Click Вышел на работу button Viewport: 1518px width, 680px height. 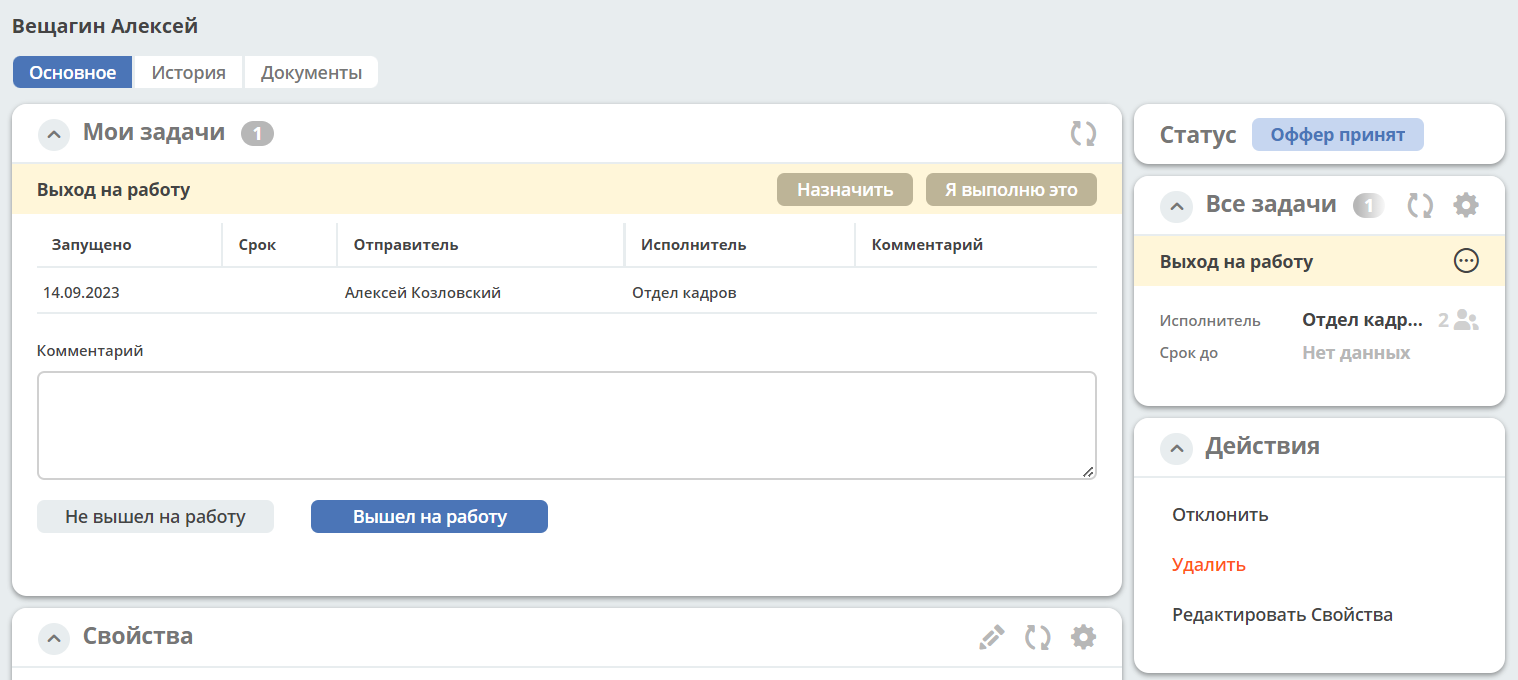[x=429, y=517]
